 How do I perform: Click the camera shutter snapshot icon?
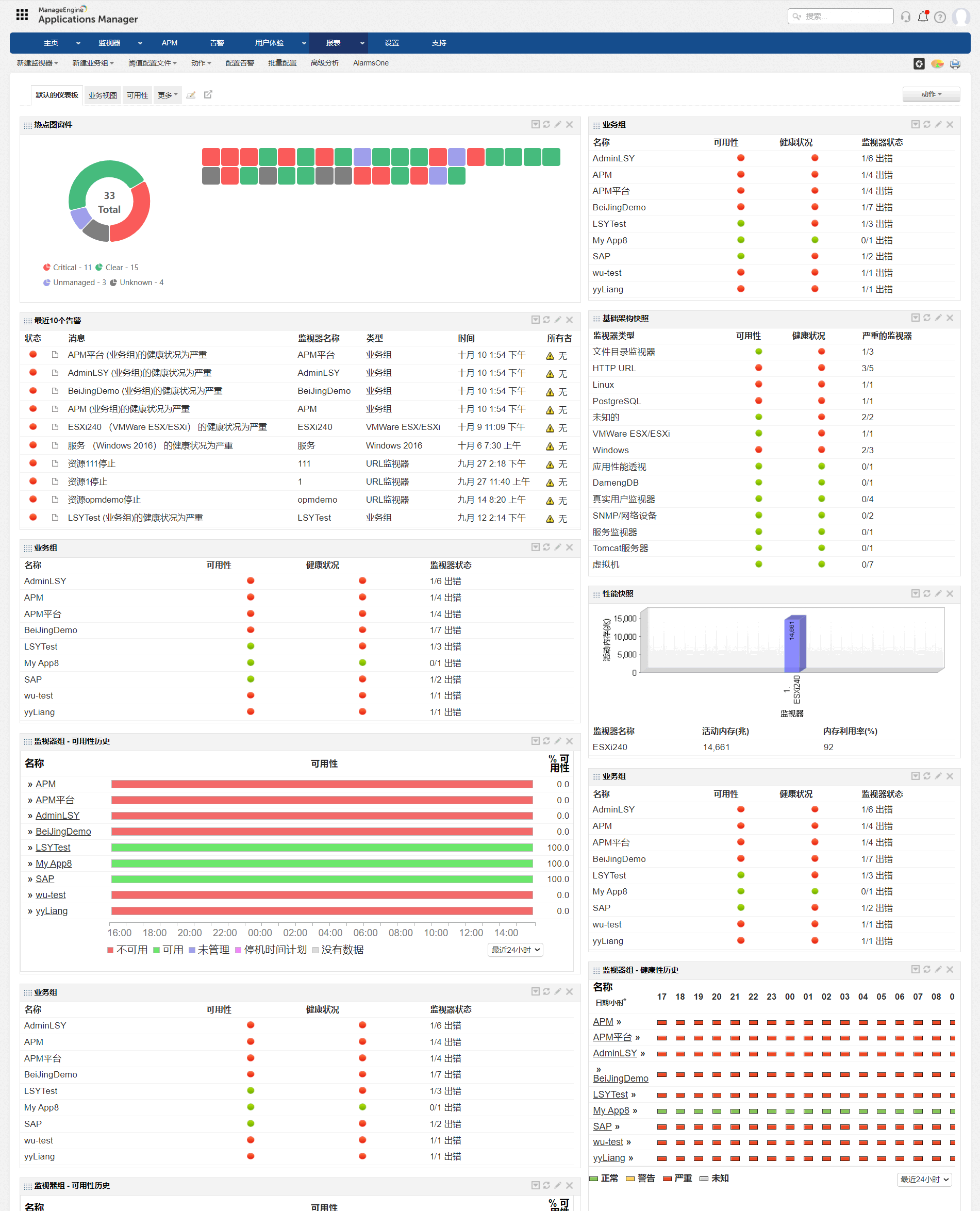[919, 64]
